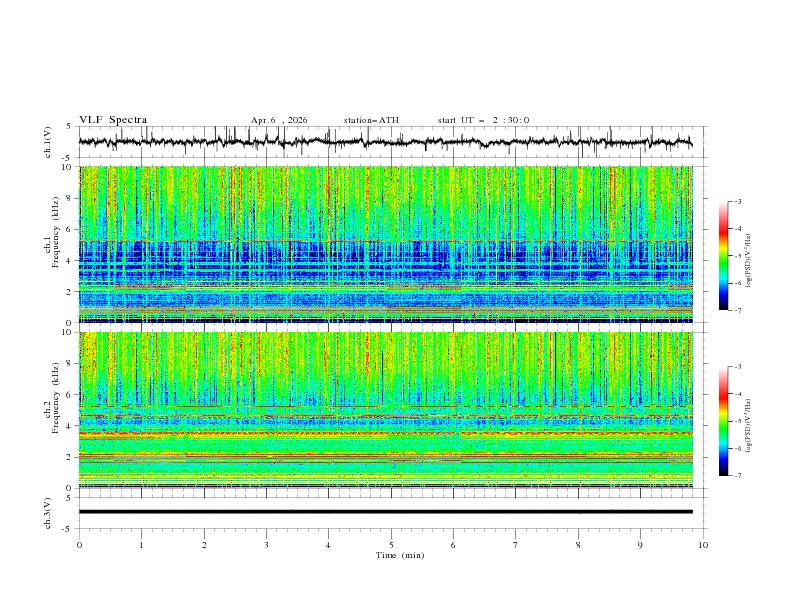The image size is (792, 612).
Task: Click the '-3' tick on upper colorbar
Action: (737, 201)
